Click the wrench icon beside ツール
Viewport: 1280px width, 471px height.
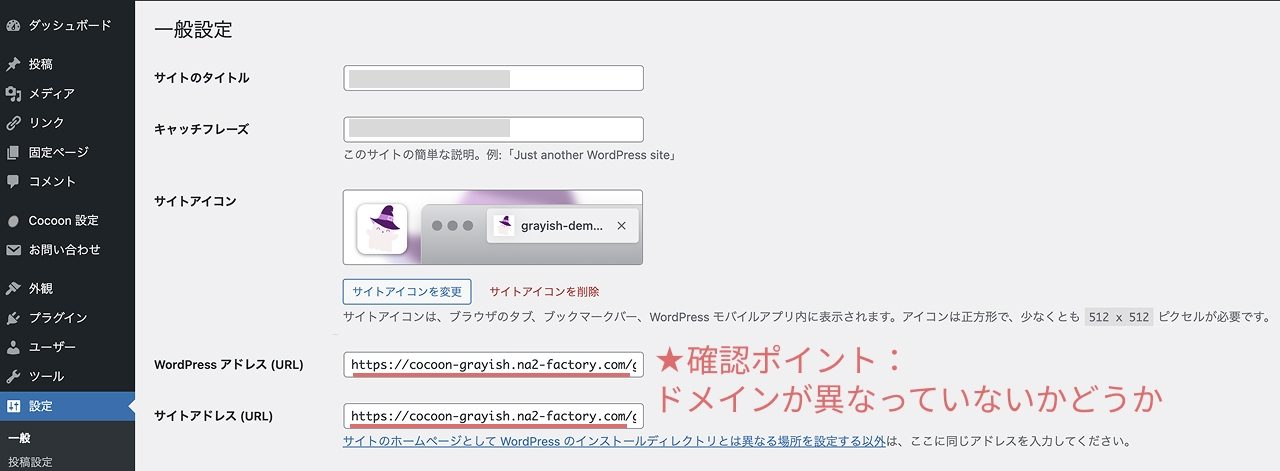(x=13, y=377)
